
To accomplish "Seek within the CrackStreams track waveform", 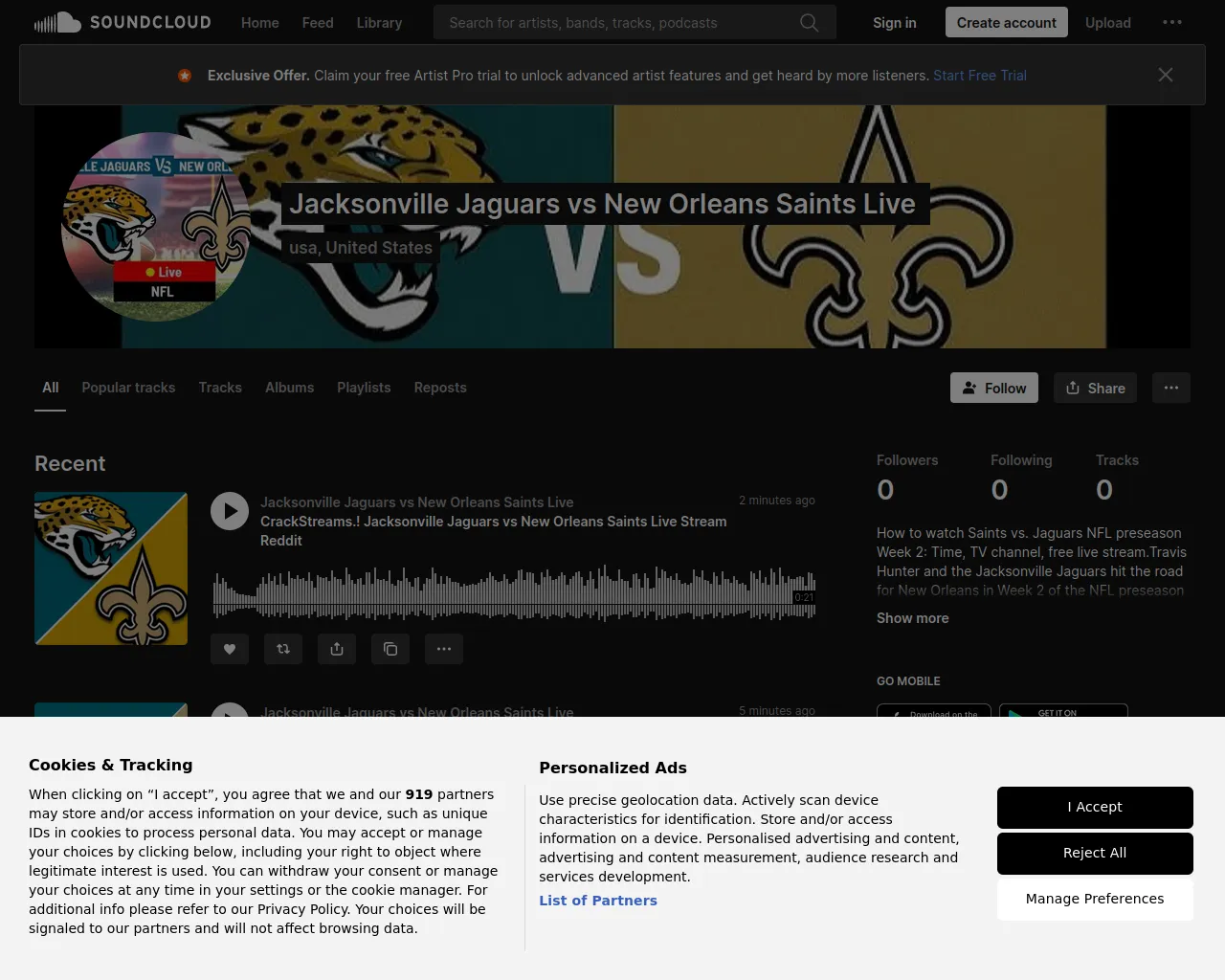I will pyautogui.click(x=514, y=593).
